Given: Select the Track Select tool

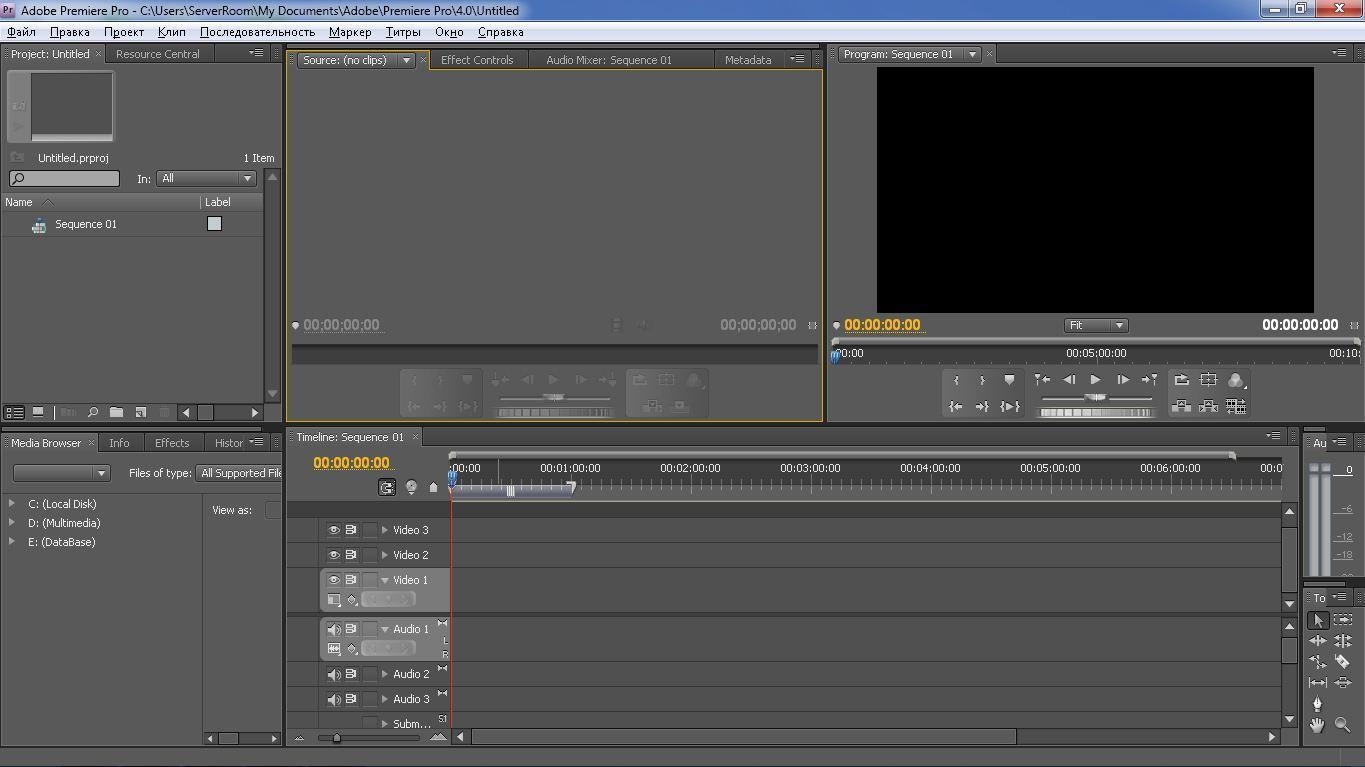Looking at the screenshot, I should [1342, 620].
